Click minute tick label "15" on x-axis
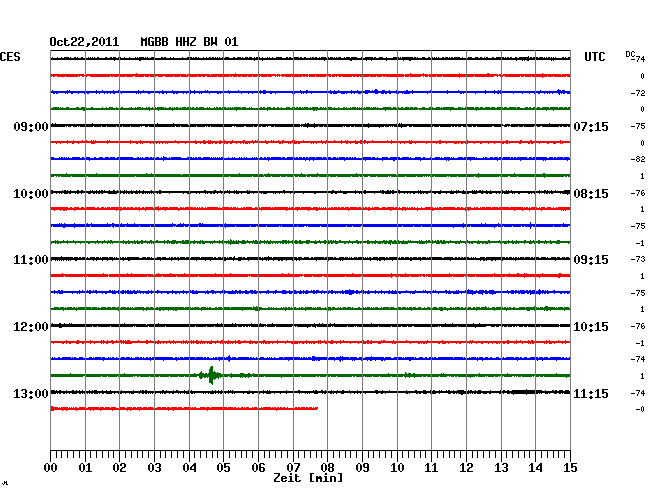The image size is (650, 494). pos(570,468)
